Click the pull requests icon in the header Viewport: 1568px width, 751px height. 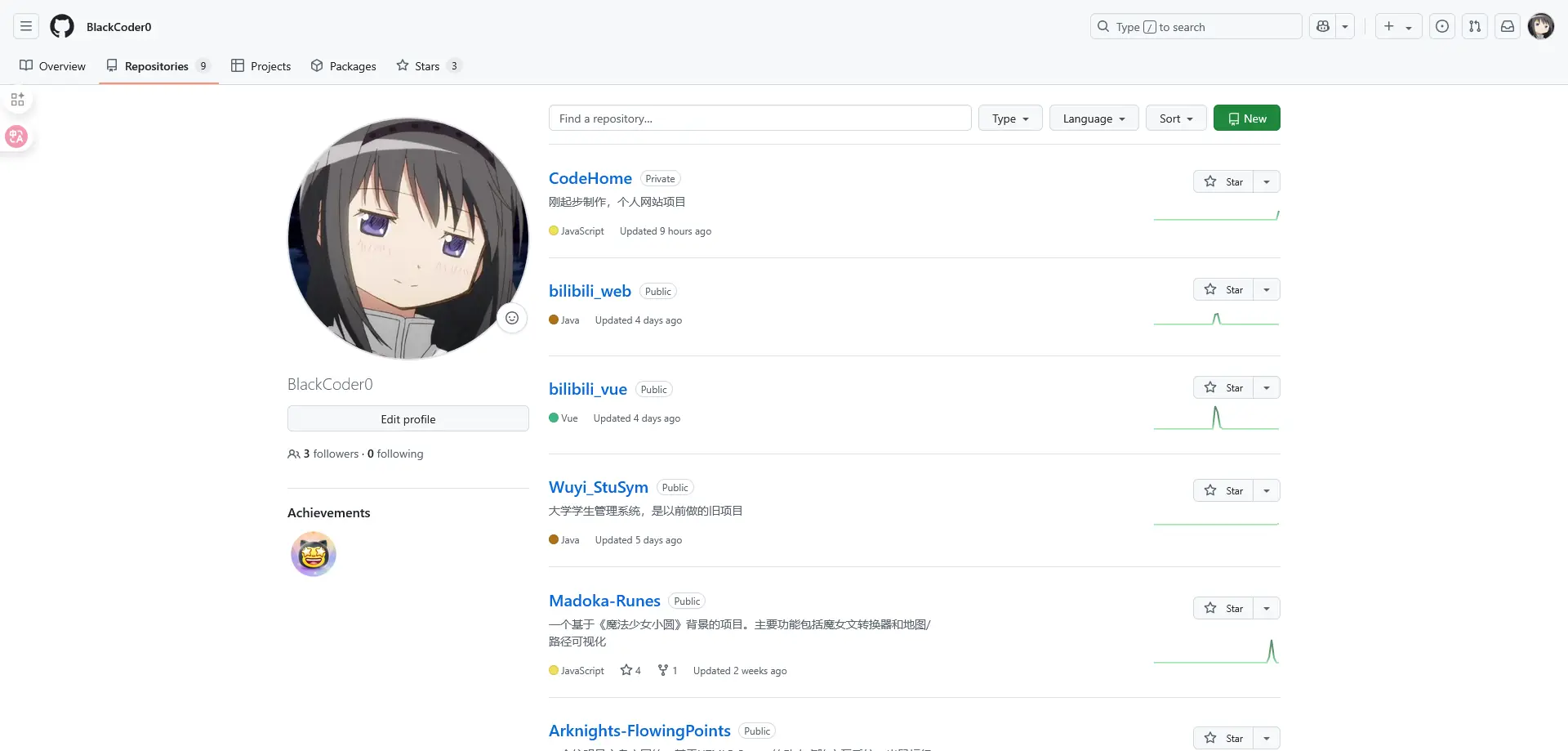(1475, 26)
